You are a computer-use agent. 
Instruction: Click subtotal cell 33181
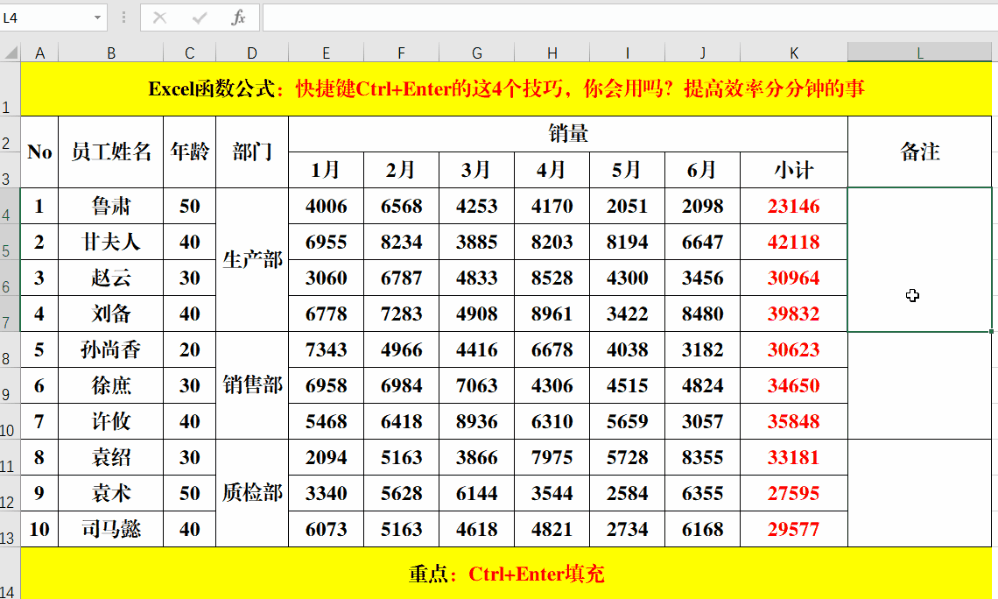point(794,457)
